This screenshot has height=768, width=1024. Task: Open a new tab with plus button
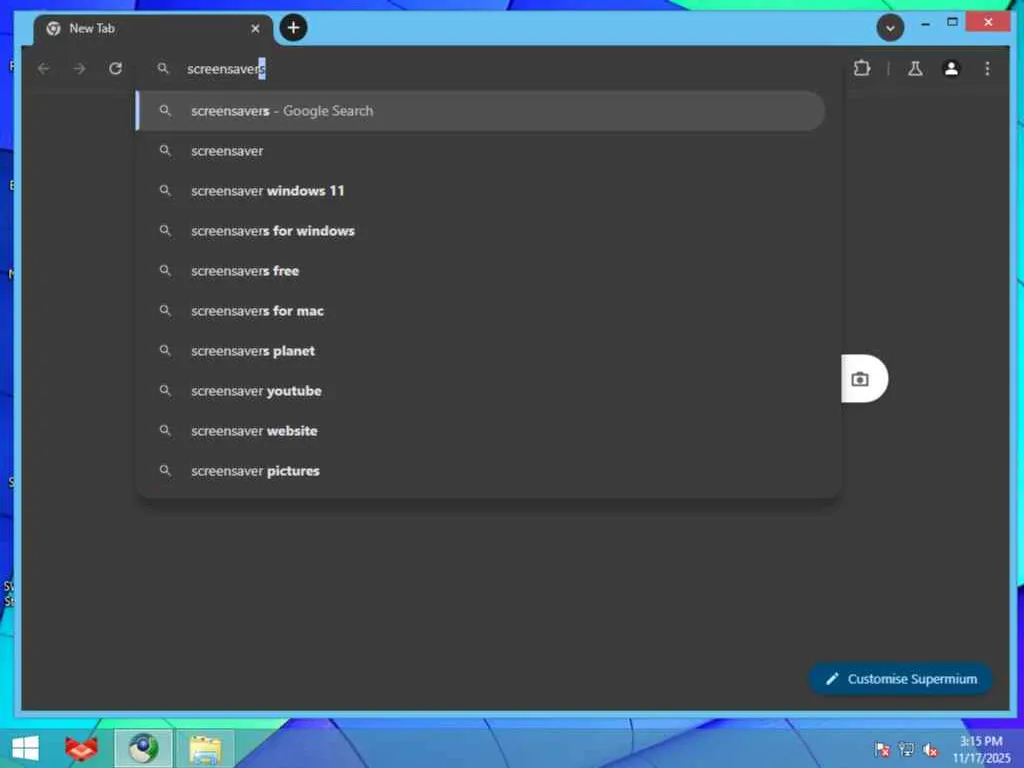click(293, 27)
